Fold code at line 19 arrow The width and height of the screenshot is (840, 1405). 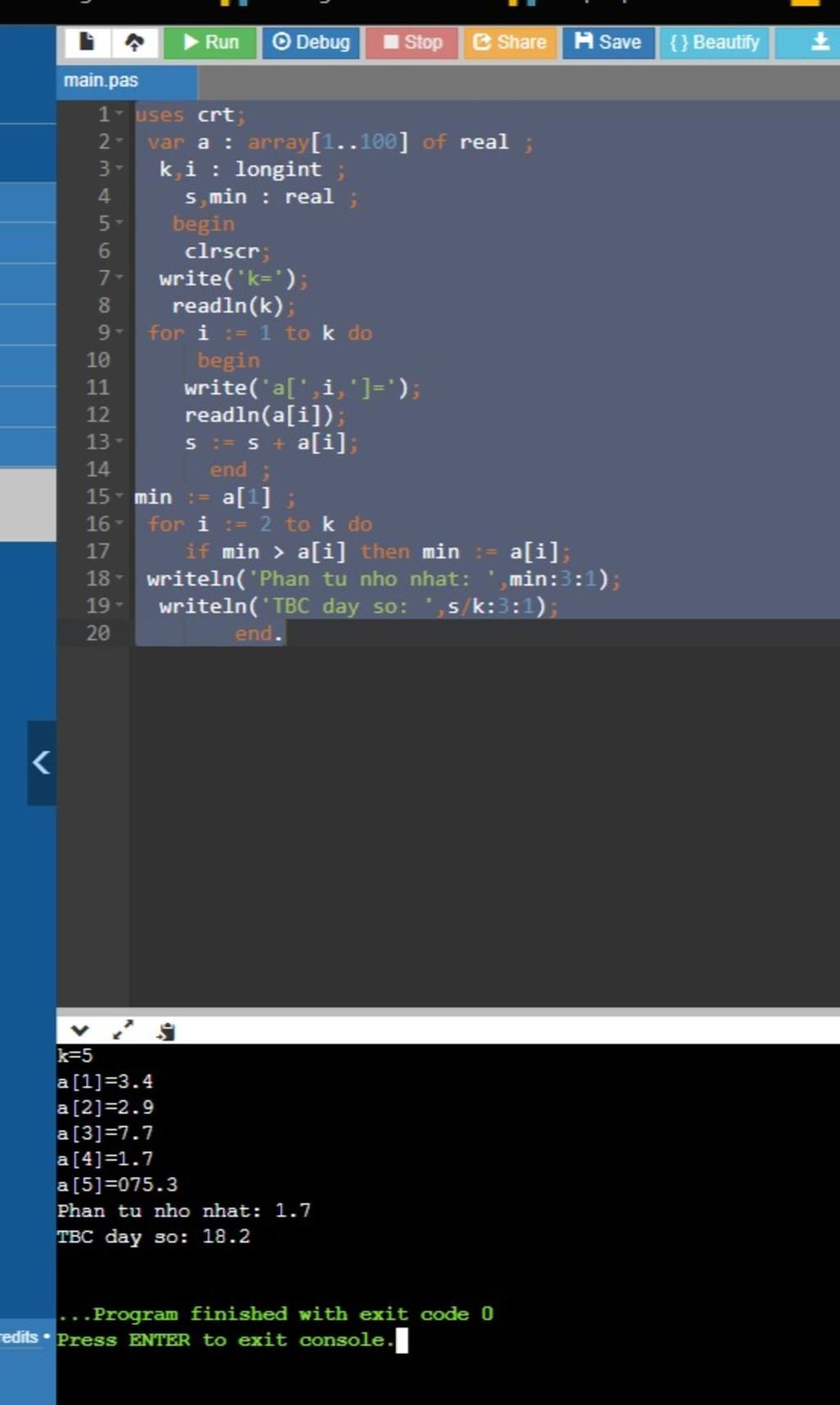[120, 605]
